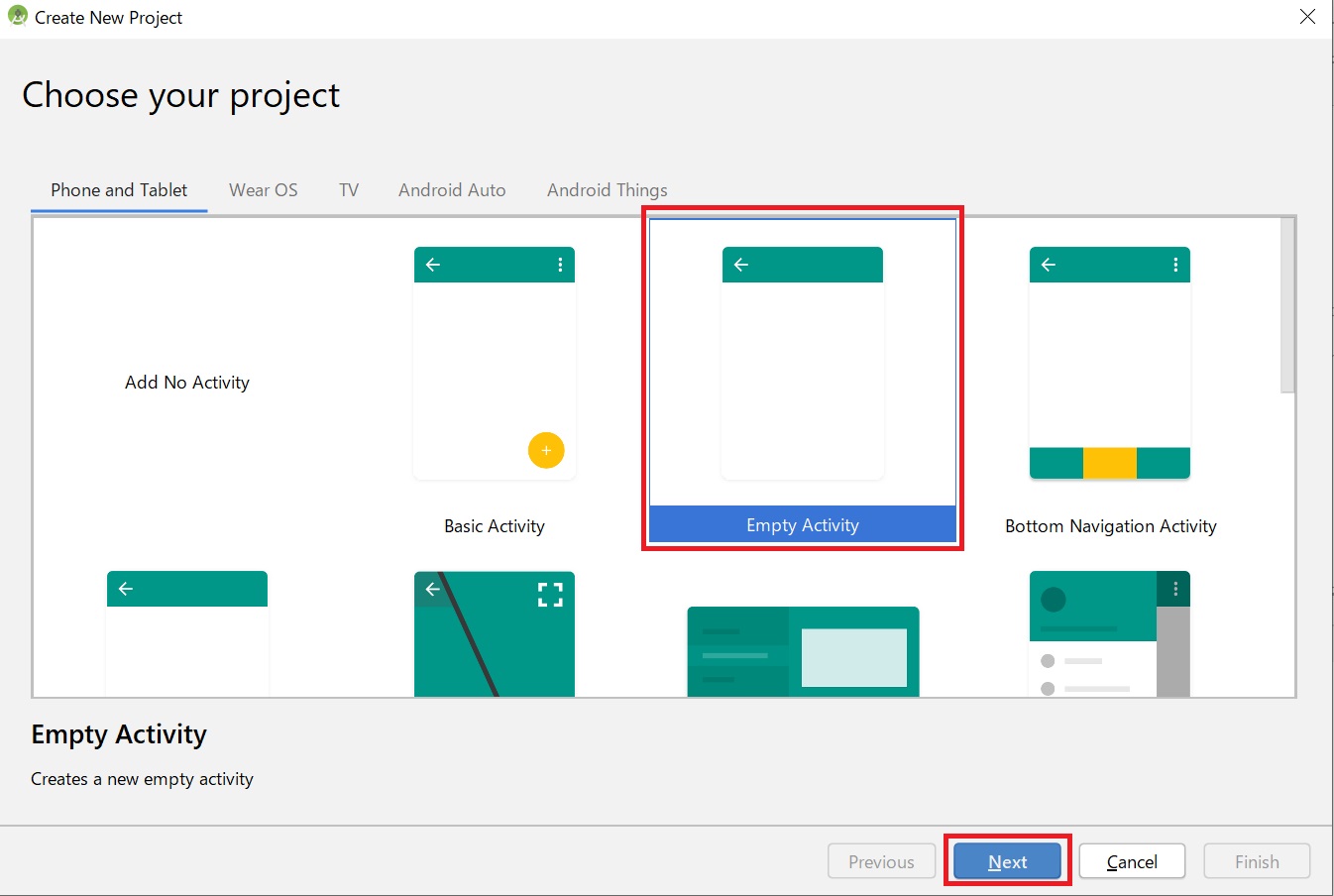Click the back arrow in Empty Activity preview

741,265
